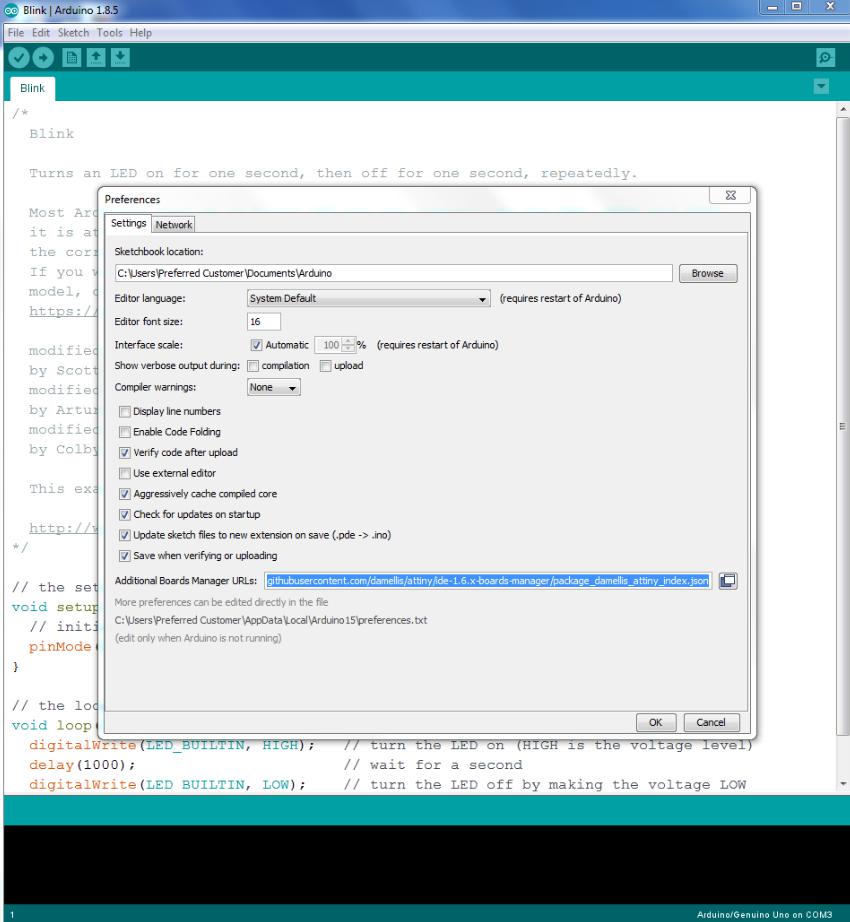Click the Additional Boards Manager URLs field
This screenshot has width=850, height=922.
488,581
